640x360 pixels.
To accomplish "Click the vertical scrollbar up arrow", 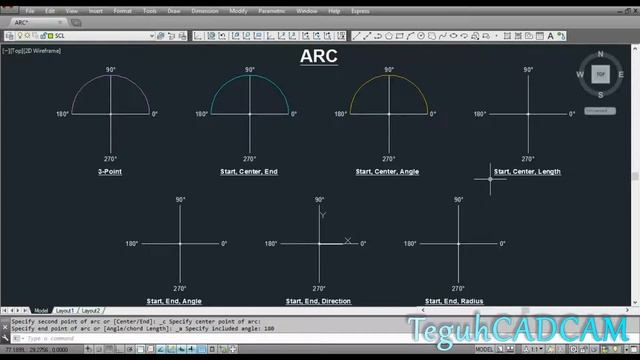I will 635,48.
